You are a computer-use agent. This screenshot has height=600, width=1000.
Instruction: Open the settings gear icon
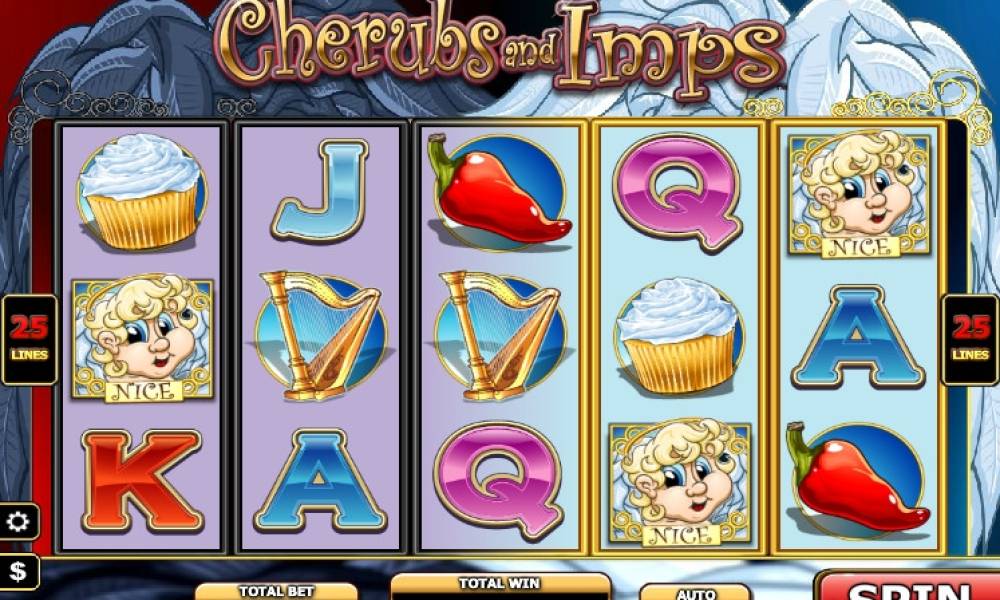[x=18, y=522]
